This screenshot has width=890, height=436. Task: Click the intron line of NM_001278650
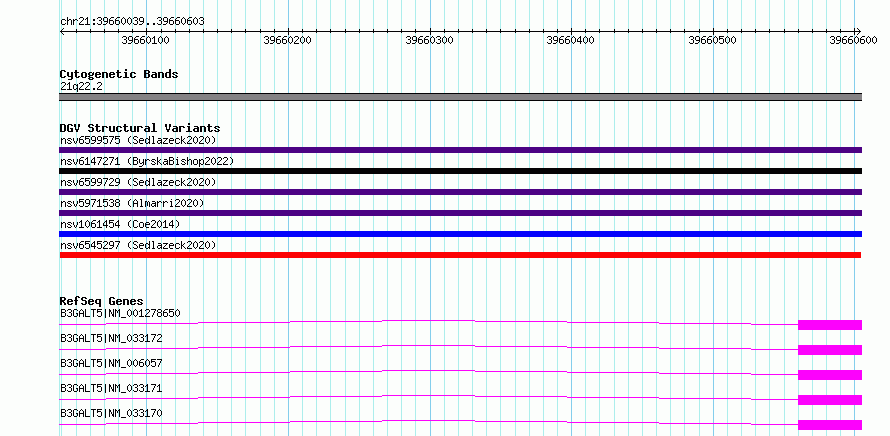(429, 321)
